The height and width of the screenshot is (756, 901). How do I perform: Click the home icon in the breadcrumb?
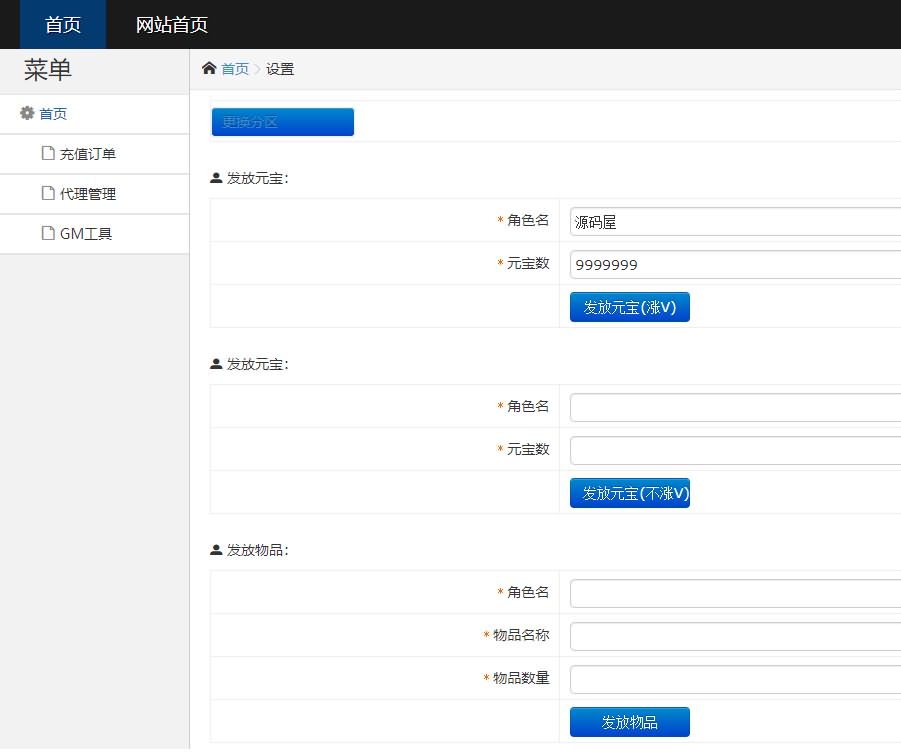209,68
